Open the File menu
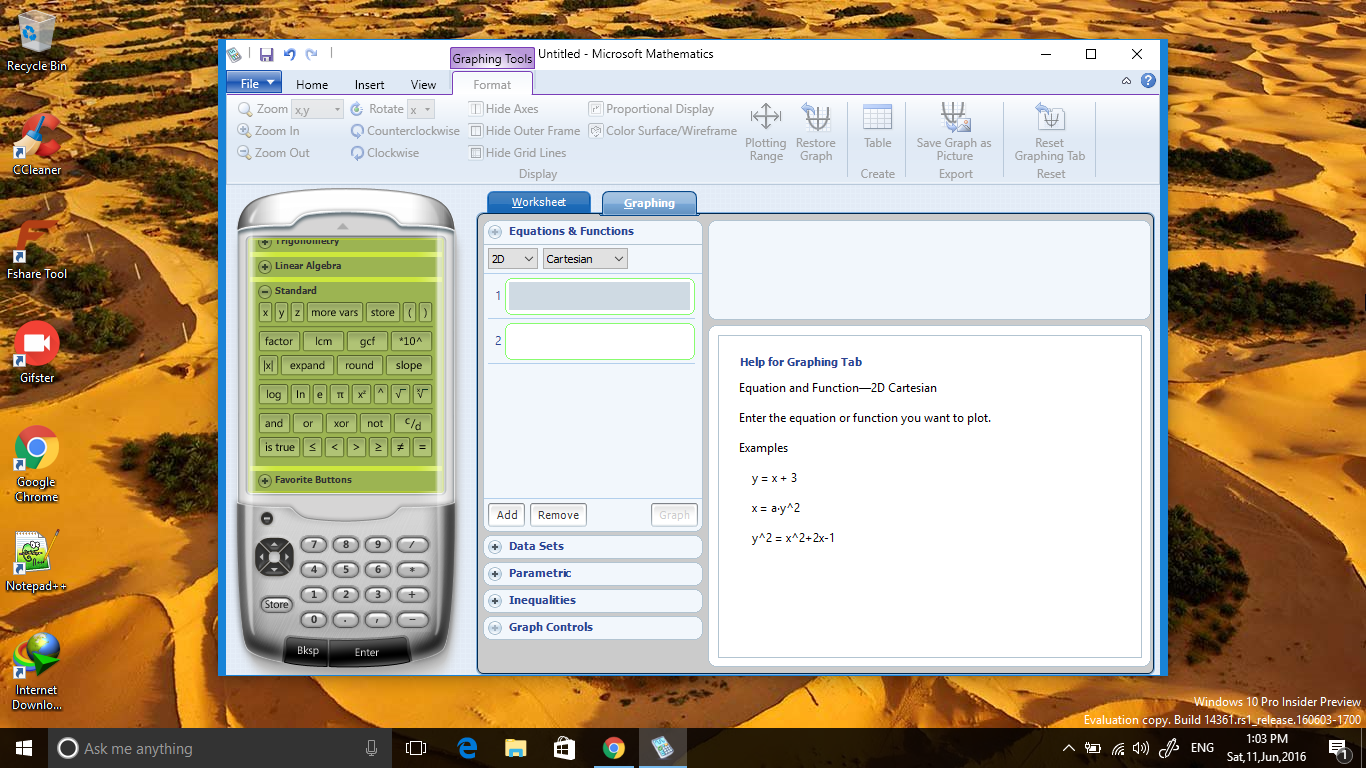Viewport: 1366px width, 768px height. (x=254, y=83)
